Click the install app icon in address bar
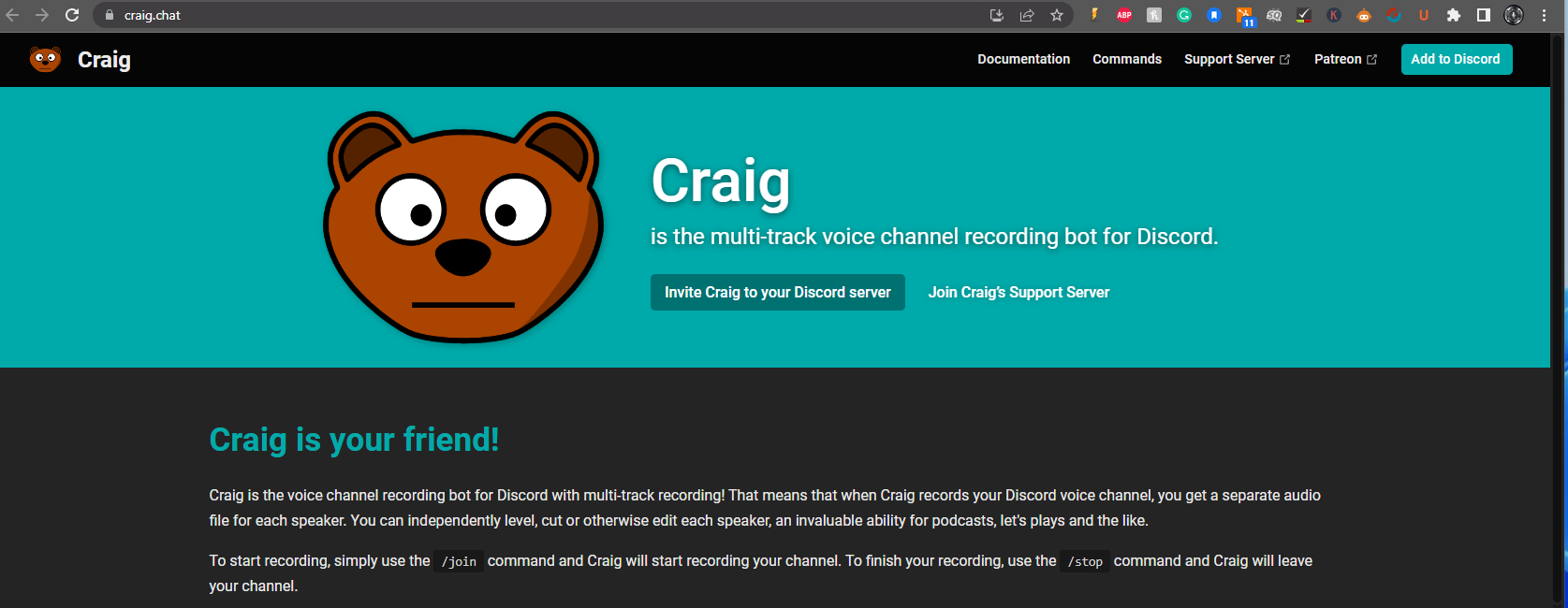The height and width of the screenshot is (608, 1568). click(997, 15)
